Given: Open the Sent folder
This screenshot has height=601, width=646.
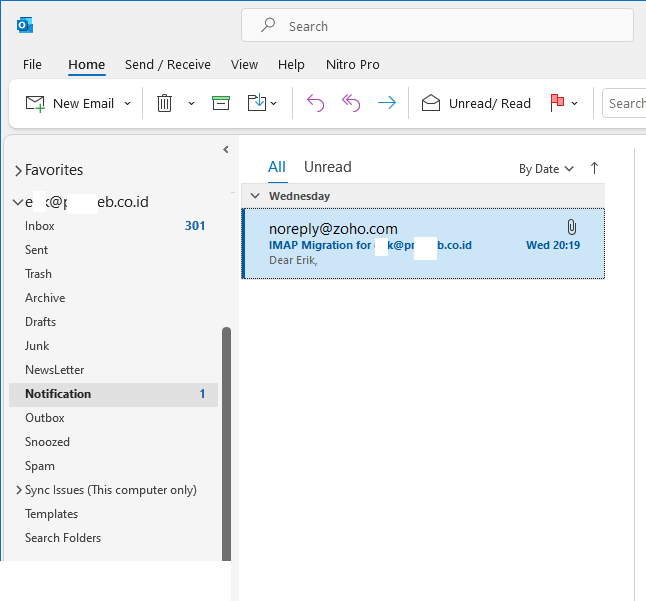Looking at the screenshot, I should coord(113,250).
